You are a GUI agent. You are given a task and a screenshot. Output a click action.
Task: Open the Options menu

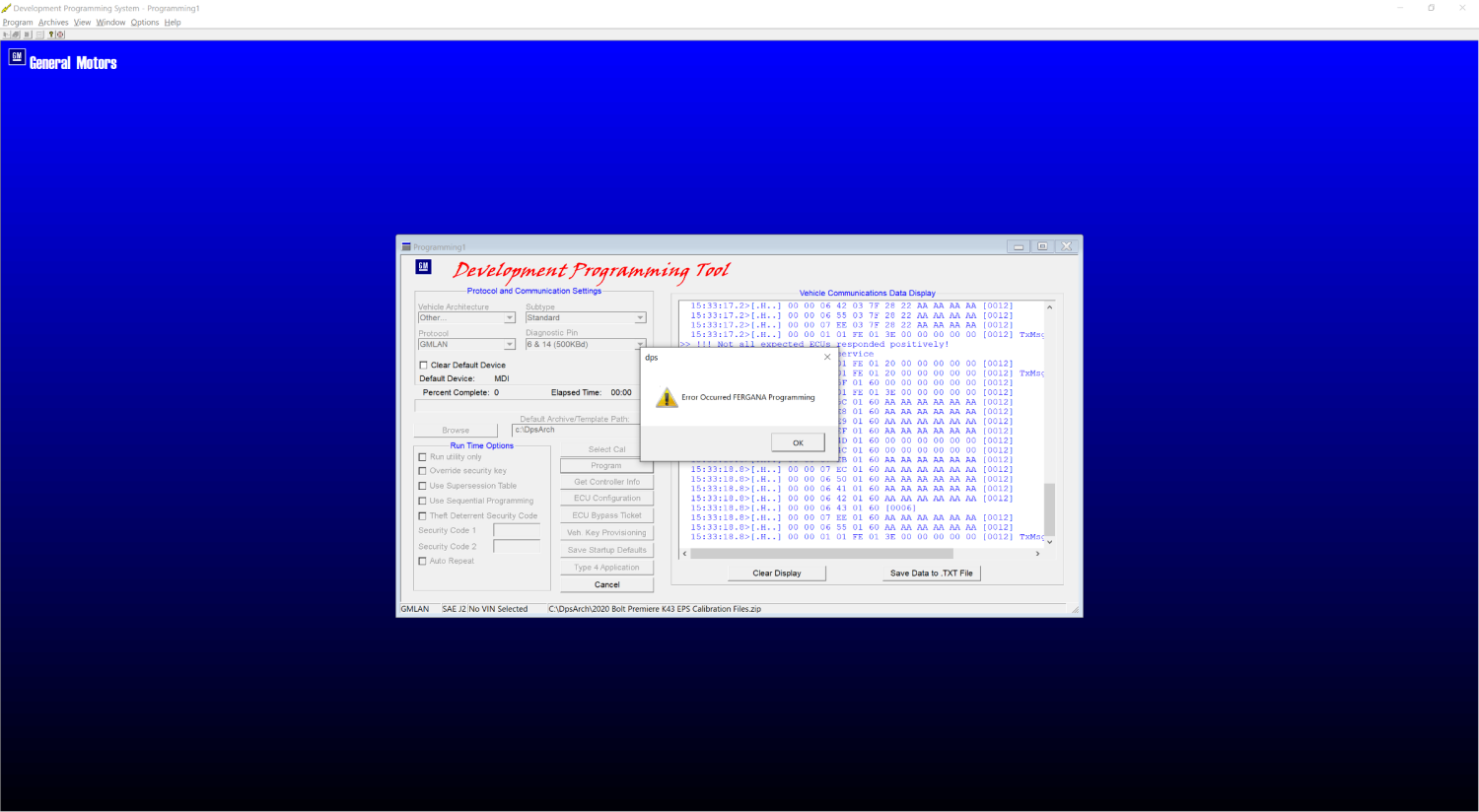click(x=145, y=23)
